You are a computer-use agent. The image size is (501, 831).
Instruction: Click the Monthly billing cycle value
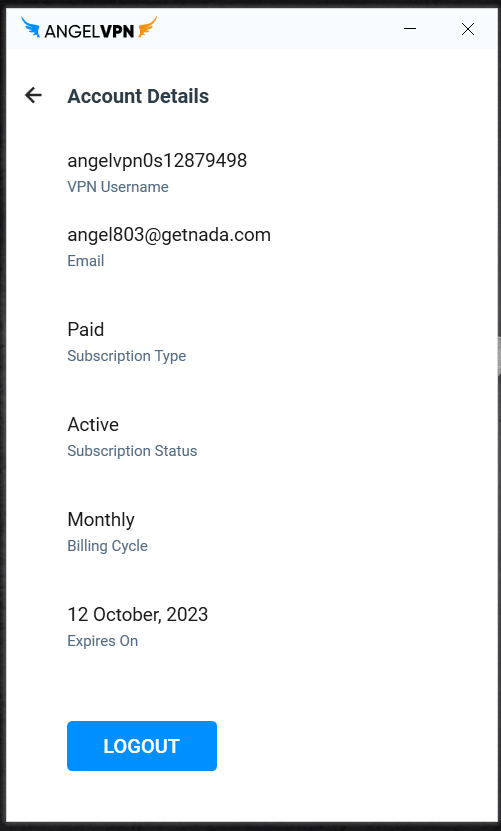point(101,520)
